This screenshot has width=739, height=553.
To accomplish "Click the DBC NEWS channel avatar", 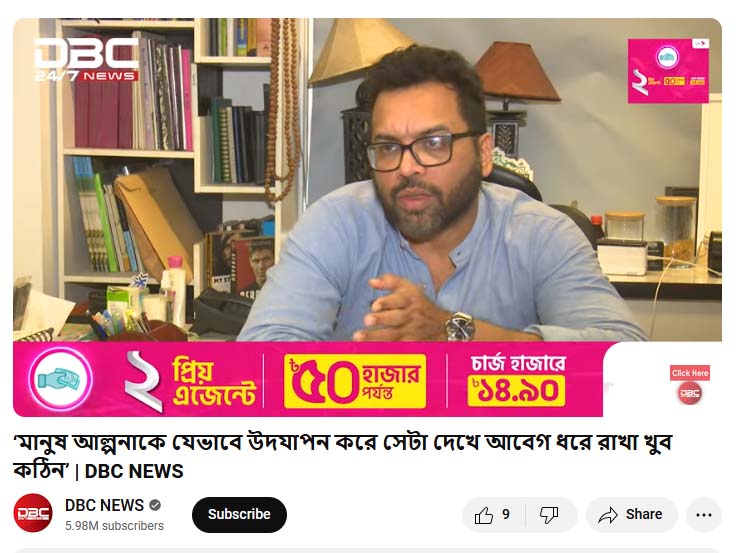I will [x=33, y=513].
